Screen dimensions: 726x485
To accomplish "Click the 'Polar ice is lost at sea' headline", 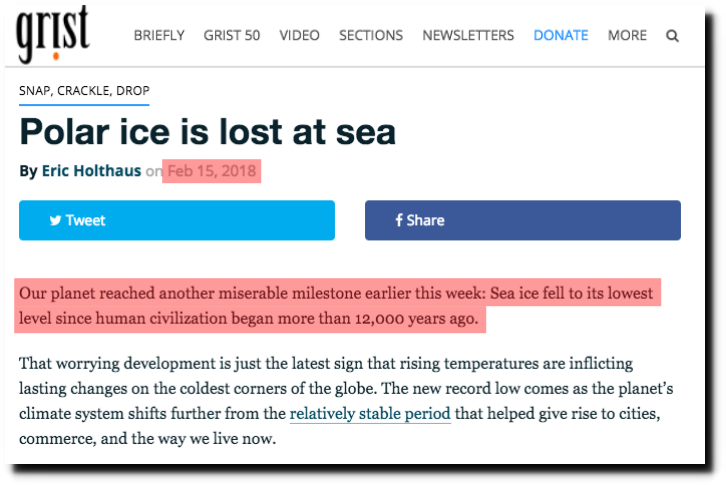I will pos(207,132).
